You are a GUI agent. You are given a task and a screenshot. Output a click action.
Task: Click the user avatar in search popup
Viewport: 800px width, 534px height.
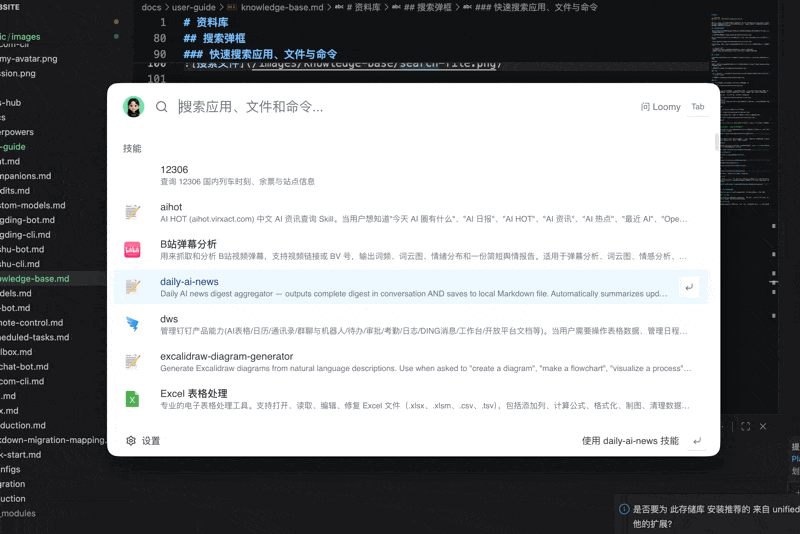pos(134,107)
